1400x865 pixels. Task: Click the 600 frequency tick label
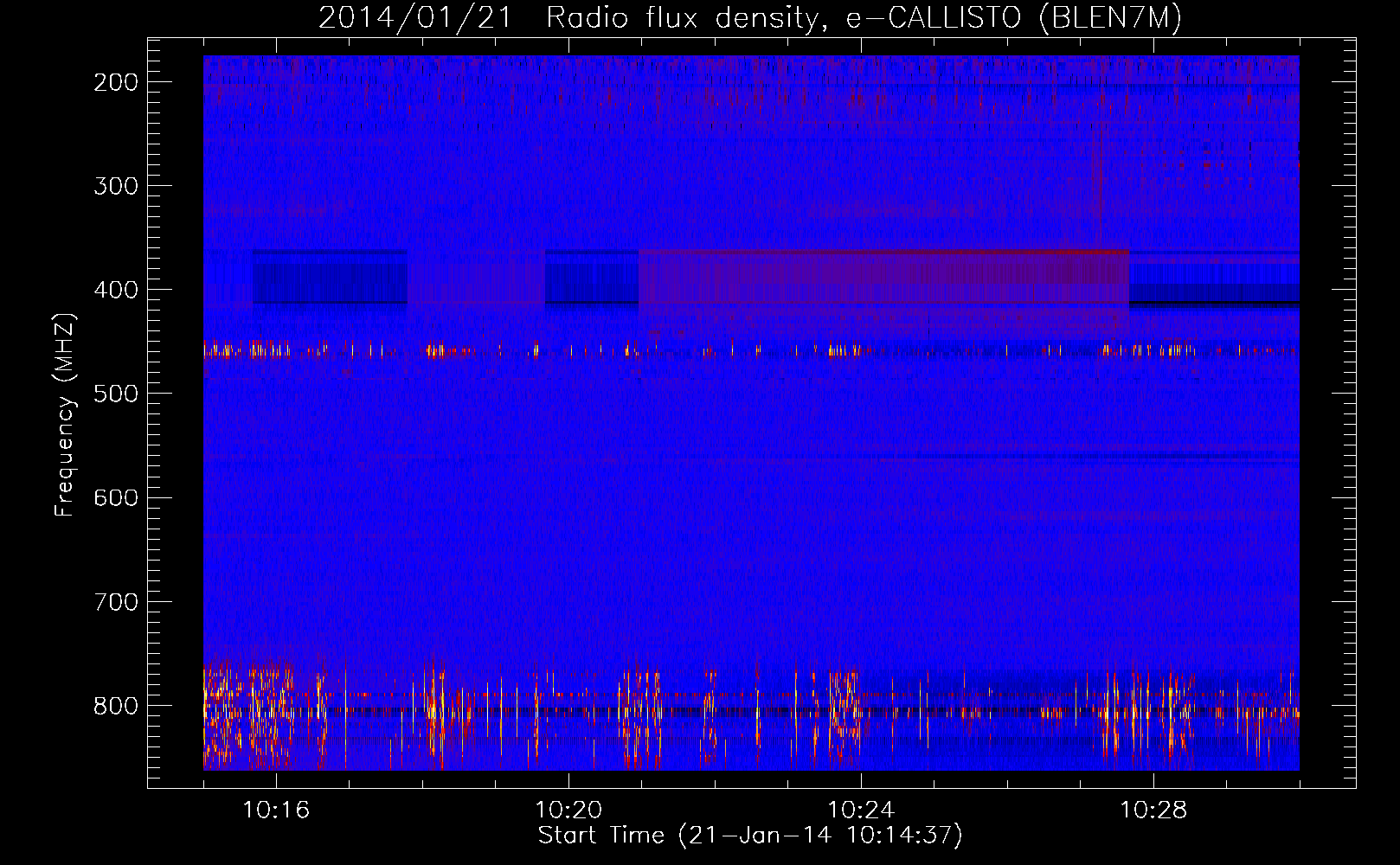click(x=116, y=497)
